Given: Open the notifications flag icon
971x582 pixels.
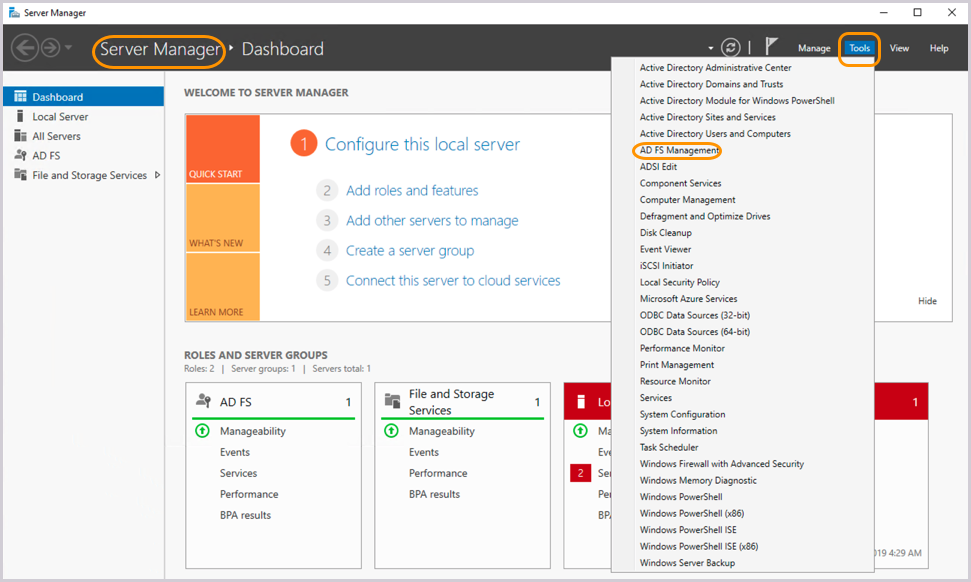Looking at the screenshot, I should point(771,47).
